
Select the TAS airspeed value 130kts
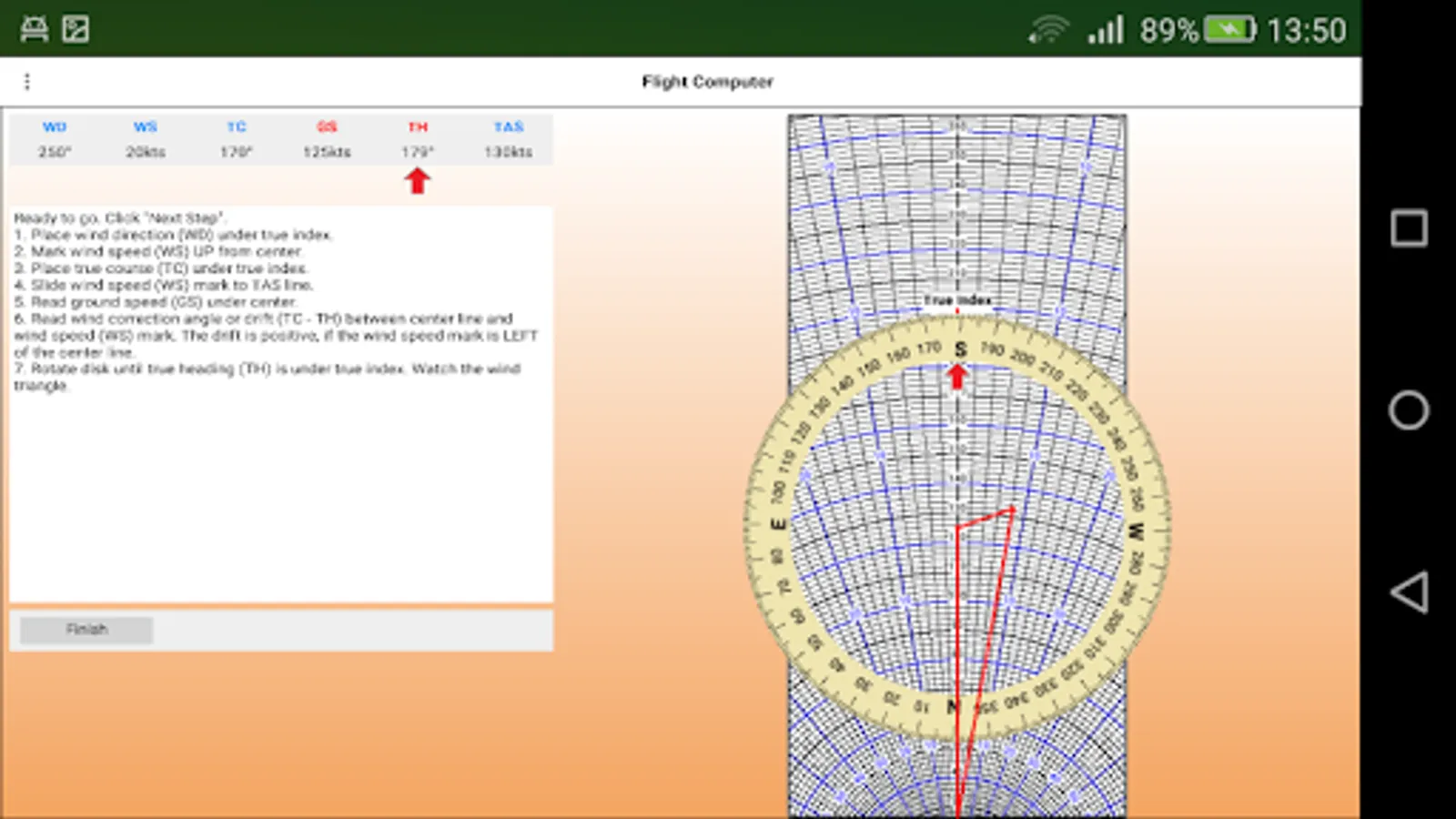pos(508,152)
